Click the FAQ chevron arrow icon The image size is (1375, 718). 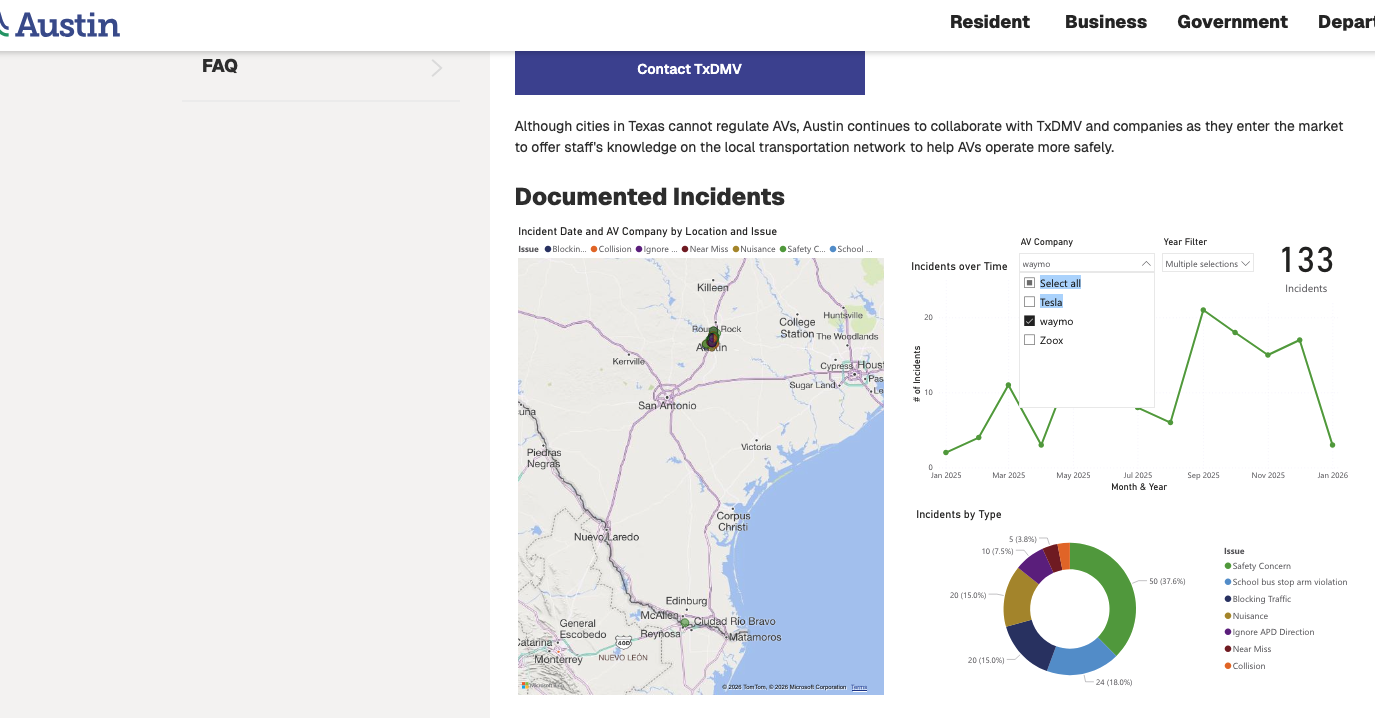coord(436,68)
